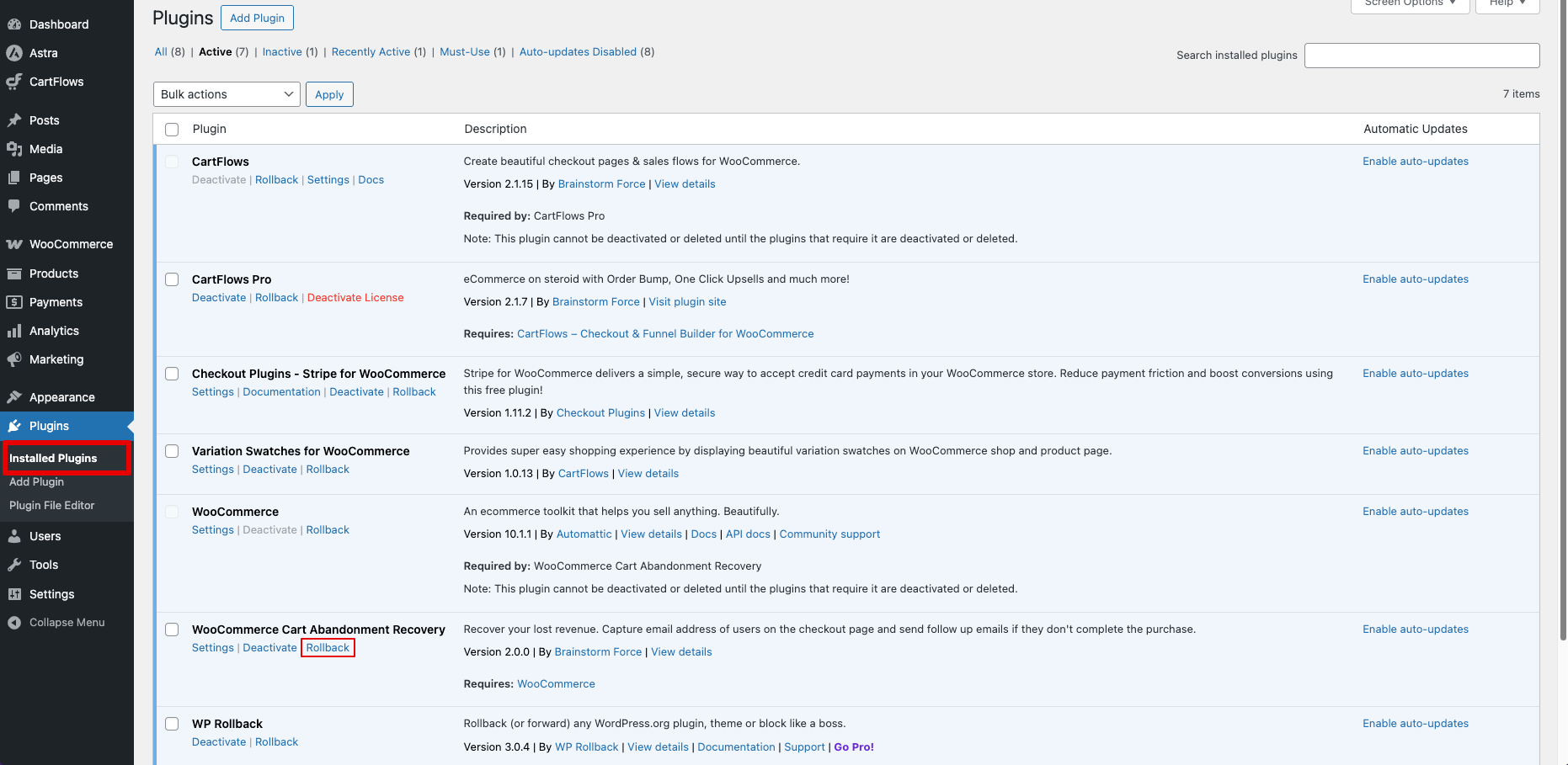Click the Tools wrench icon
1568x765 pixels.
click(x=14, y=565)
